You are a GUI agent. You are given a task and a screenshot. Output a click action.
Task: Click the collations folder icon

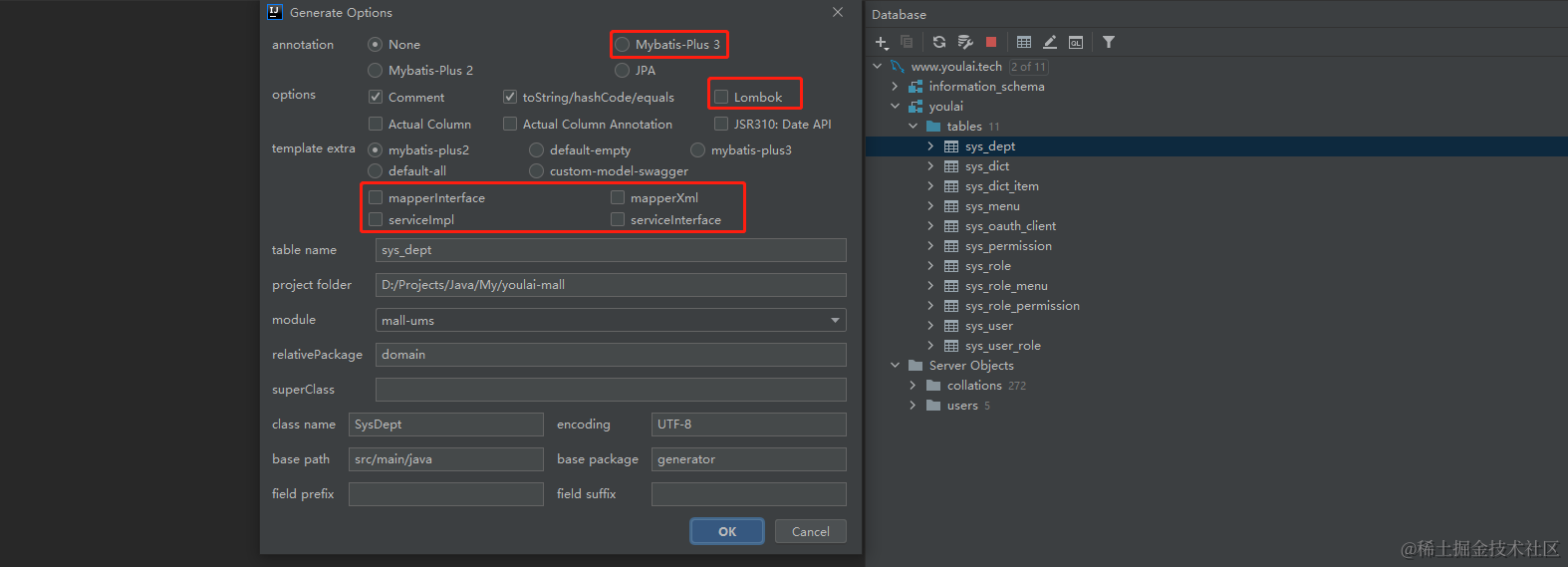coord(933,386)
